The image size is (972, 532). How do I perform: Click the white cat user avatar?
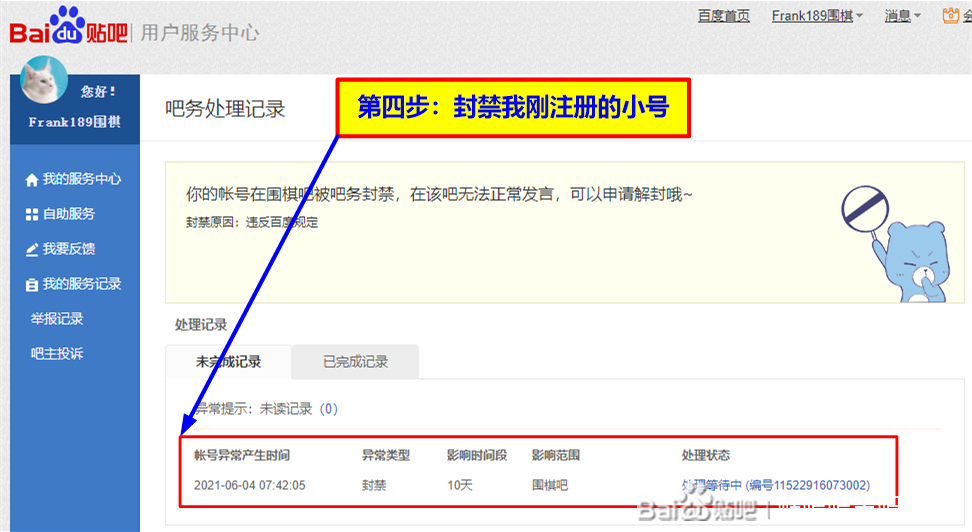44,80
